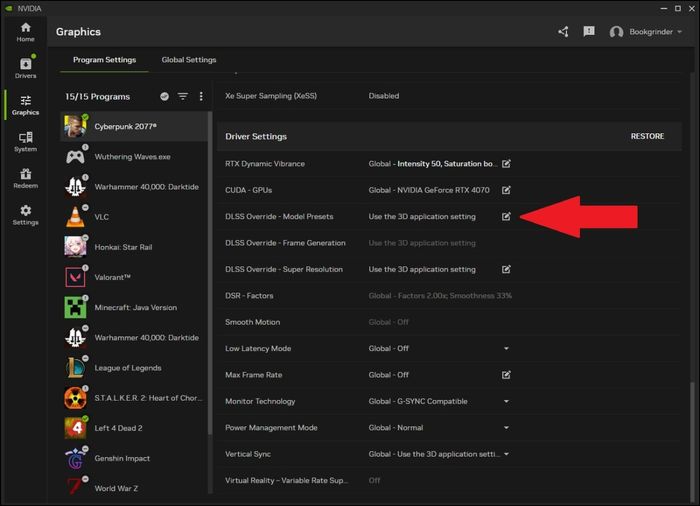Open the System section in sidebar
This screenshot has width=700, height=506.
click(x=25, y=142)
